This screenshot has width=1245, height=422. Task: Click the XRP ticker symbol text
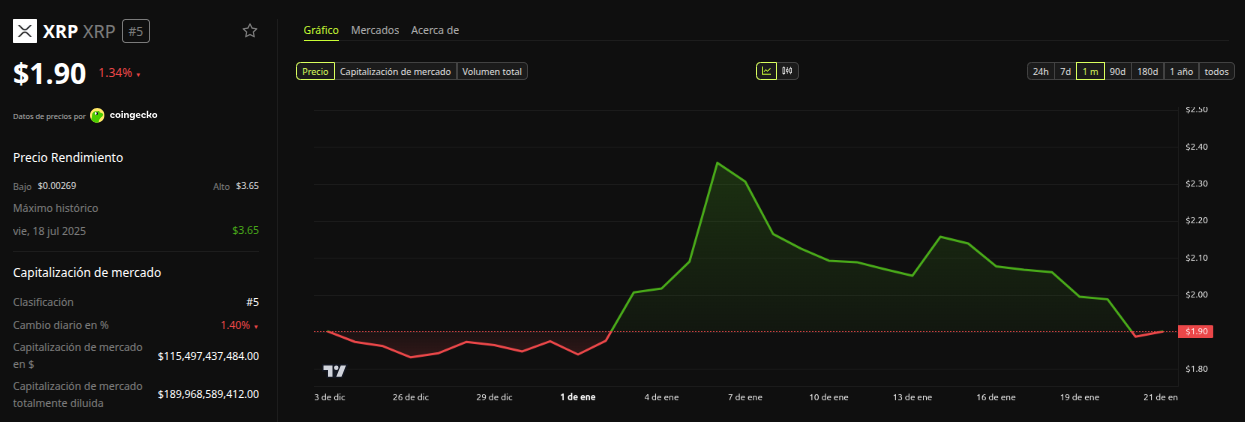(x=98, y=31)
